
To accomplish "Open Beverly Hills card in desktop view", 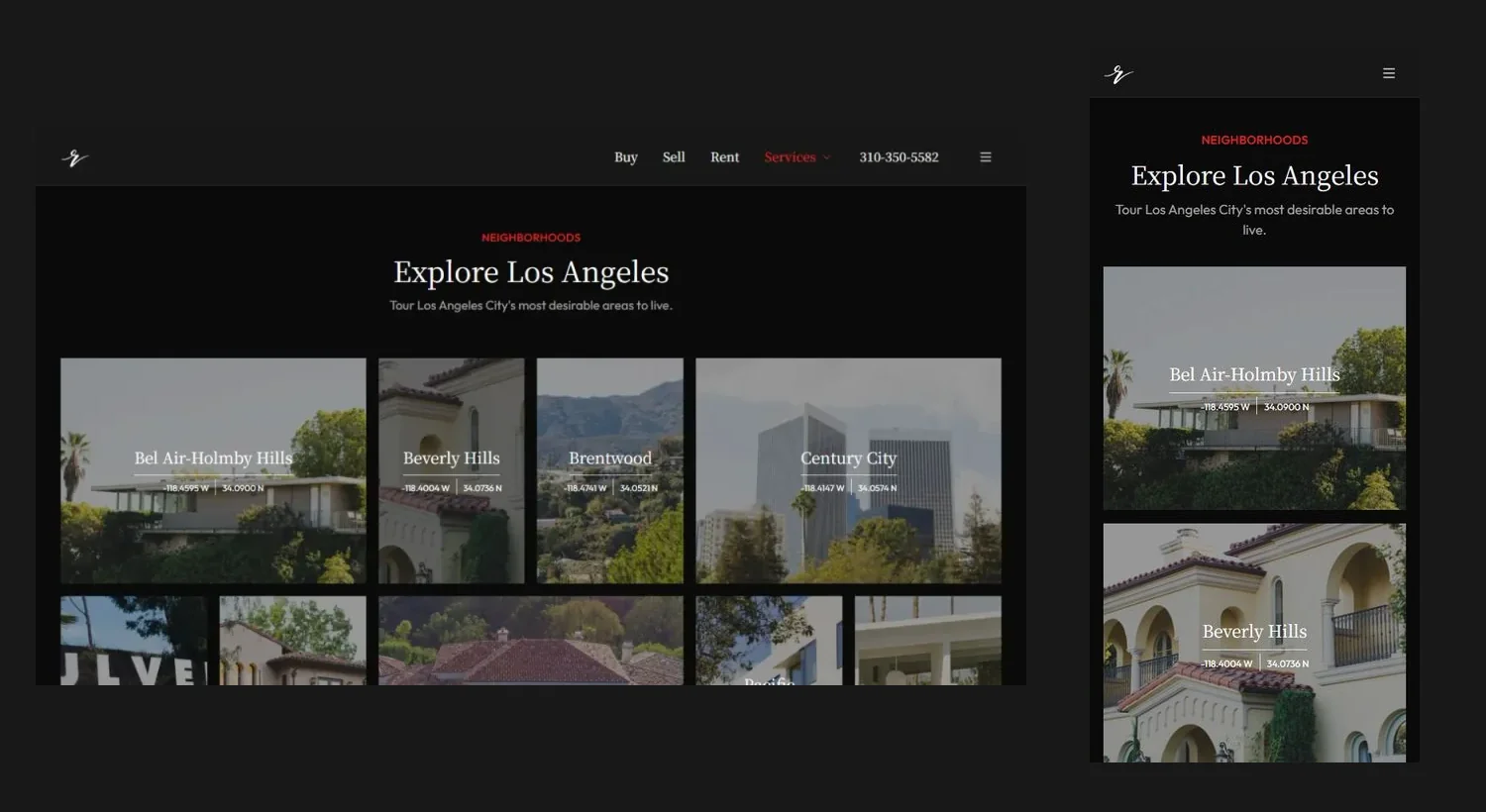I will click(452, 470).
